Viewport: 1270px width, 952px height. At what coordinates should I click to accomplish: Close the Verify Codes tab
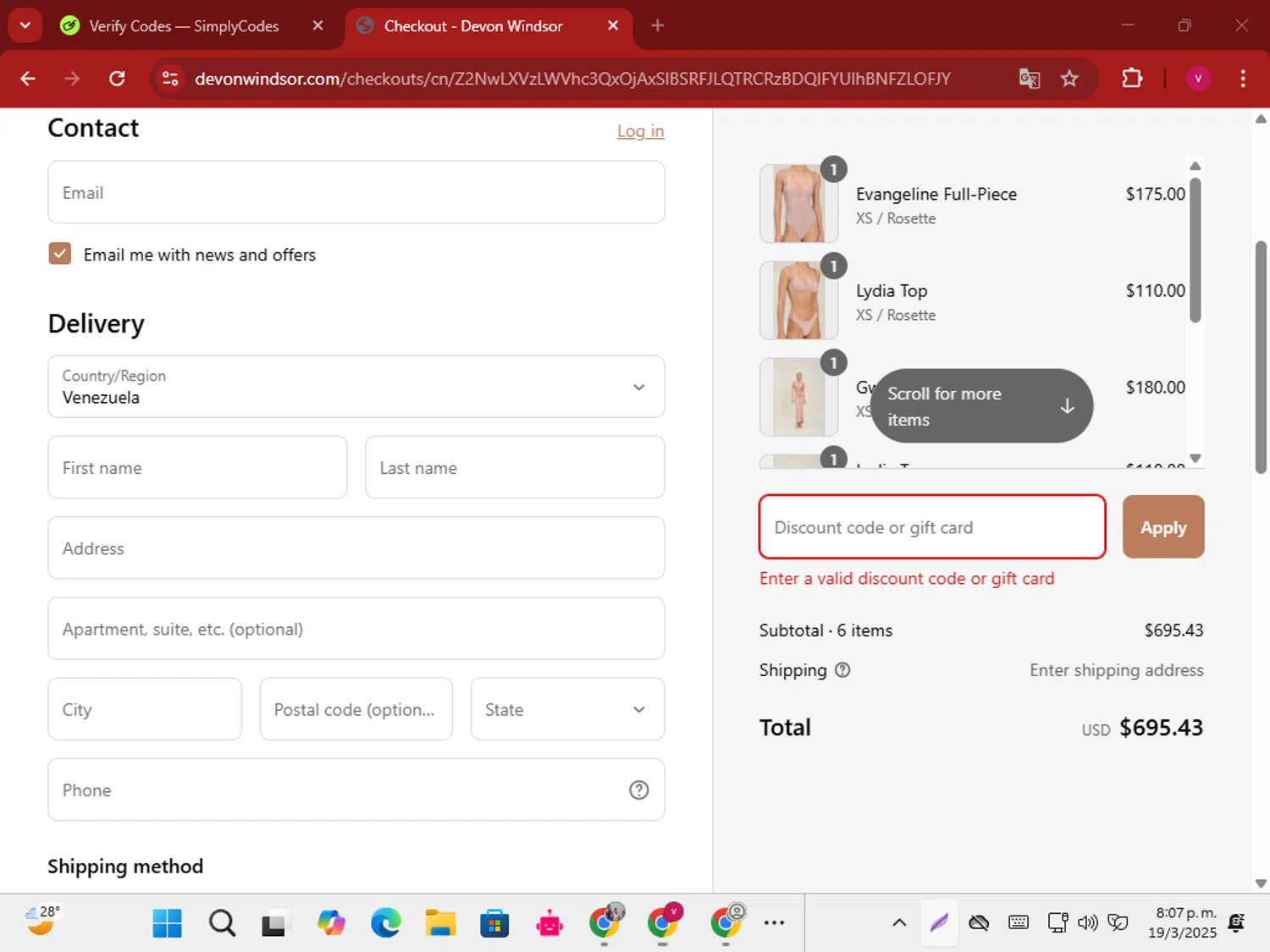click(x=317, y=26)
